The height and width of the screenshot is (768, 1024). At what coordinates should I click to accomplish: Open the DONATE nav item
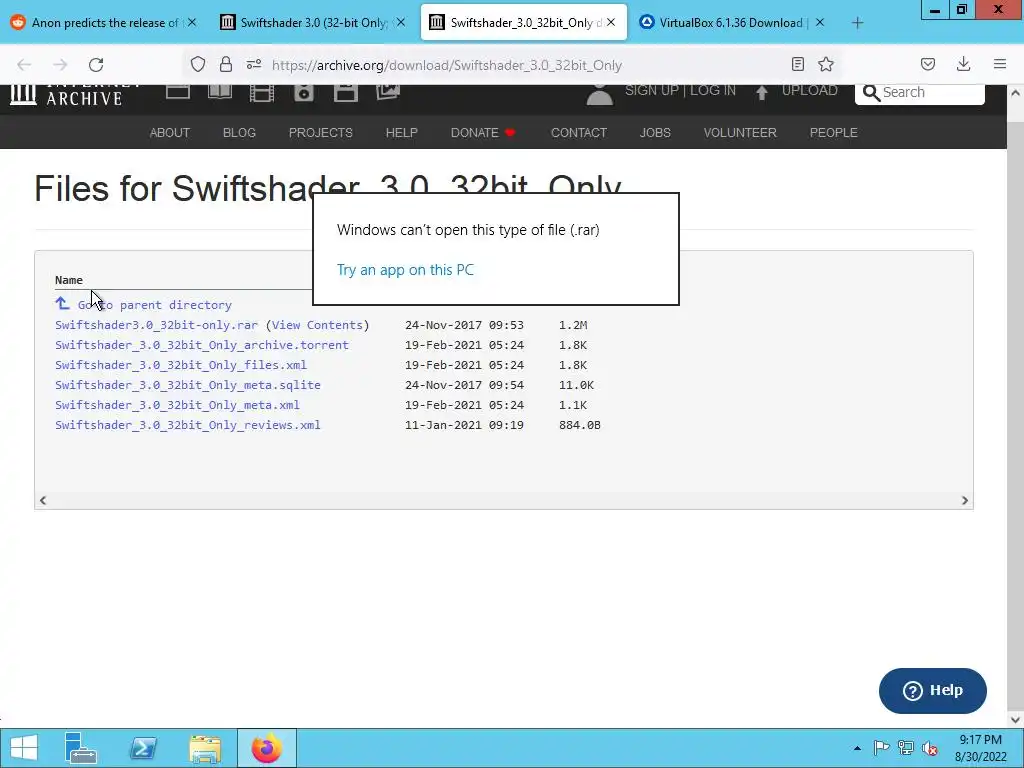[x=483, y=133]
